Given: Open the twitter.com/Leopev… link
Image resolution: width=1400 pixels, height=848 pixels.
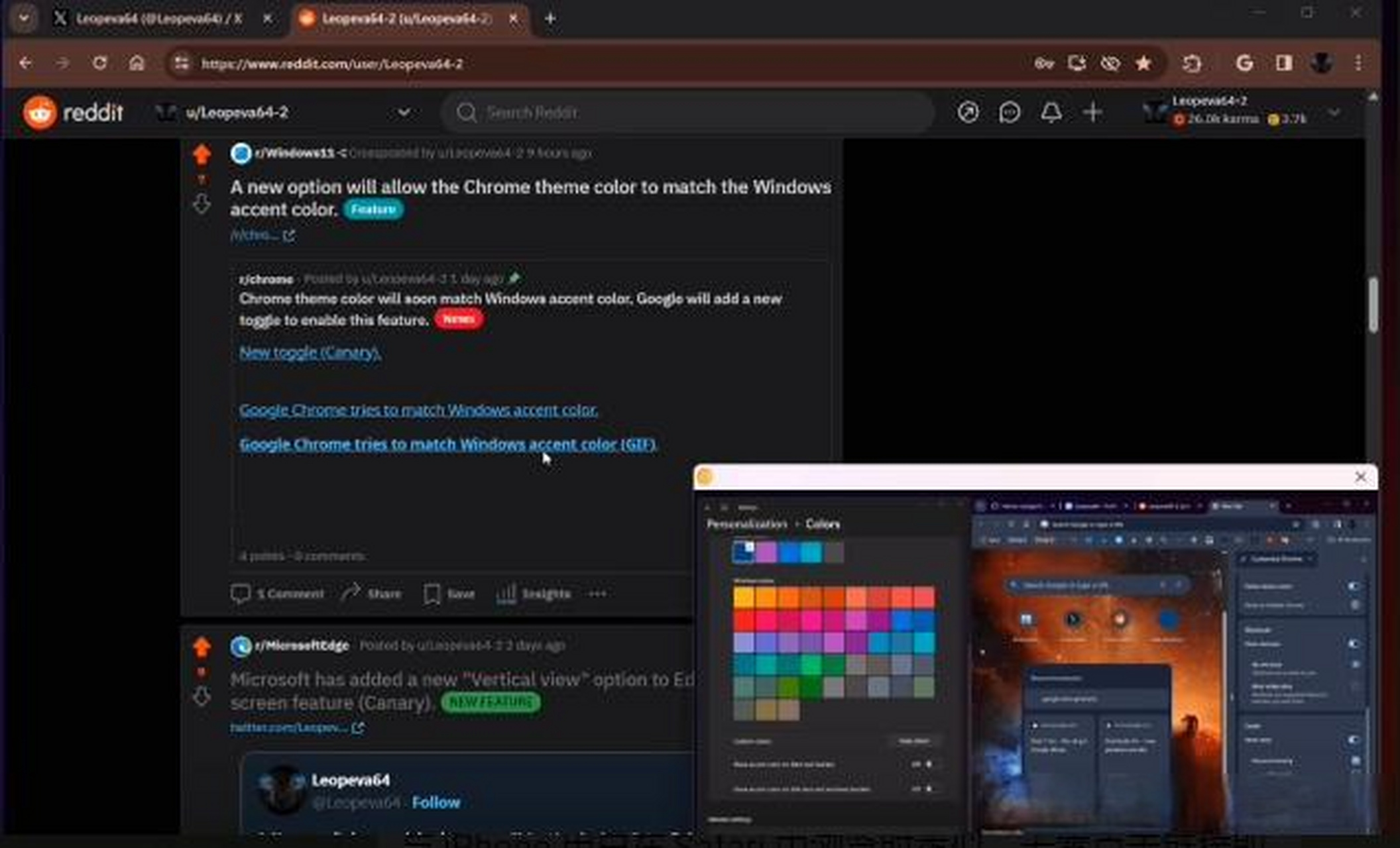Looking at the screenshot, I should coord(296,727).
